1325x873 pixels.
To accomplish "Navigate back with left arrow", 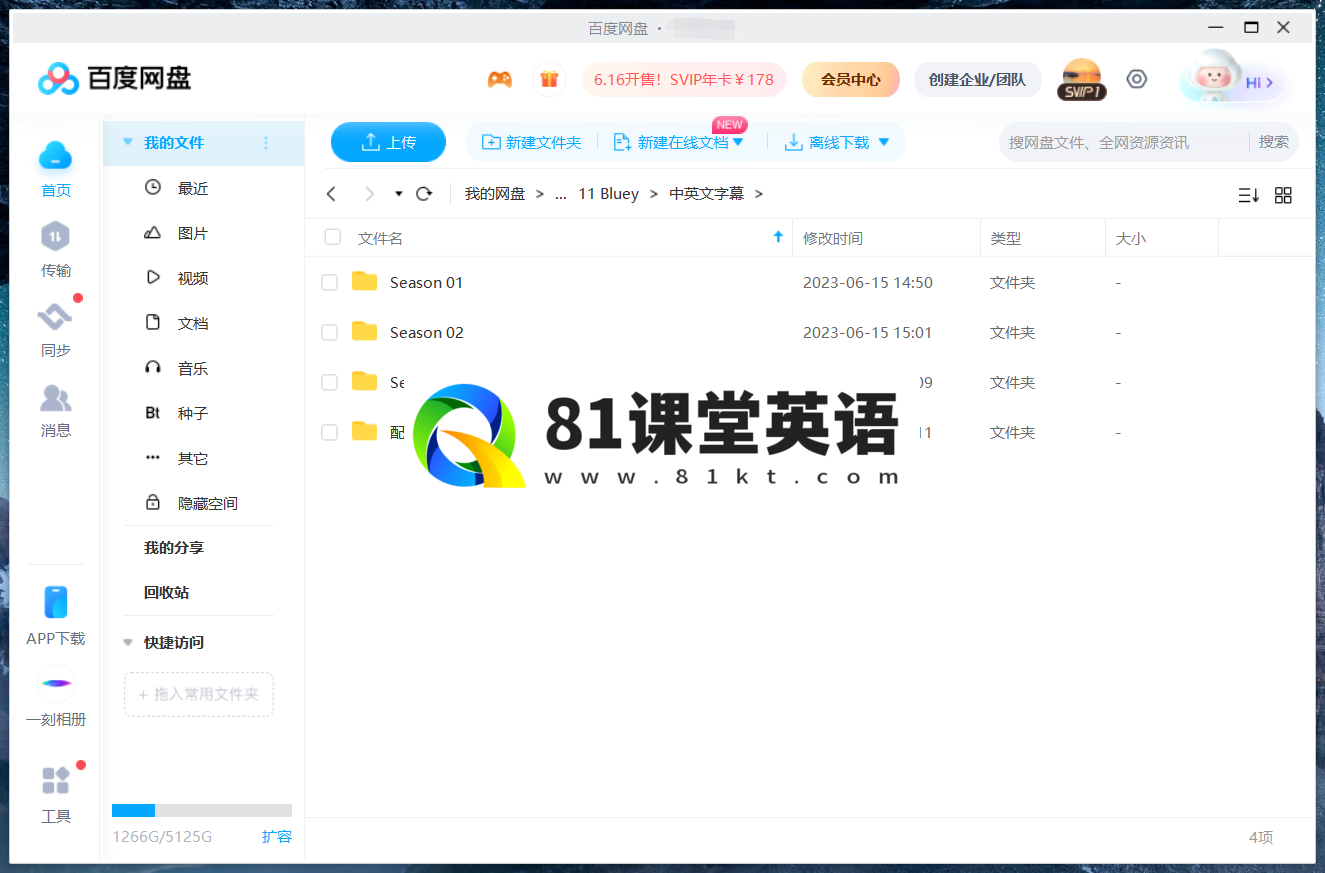I will 332,194.
